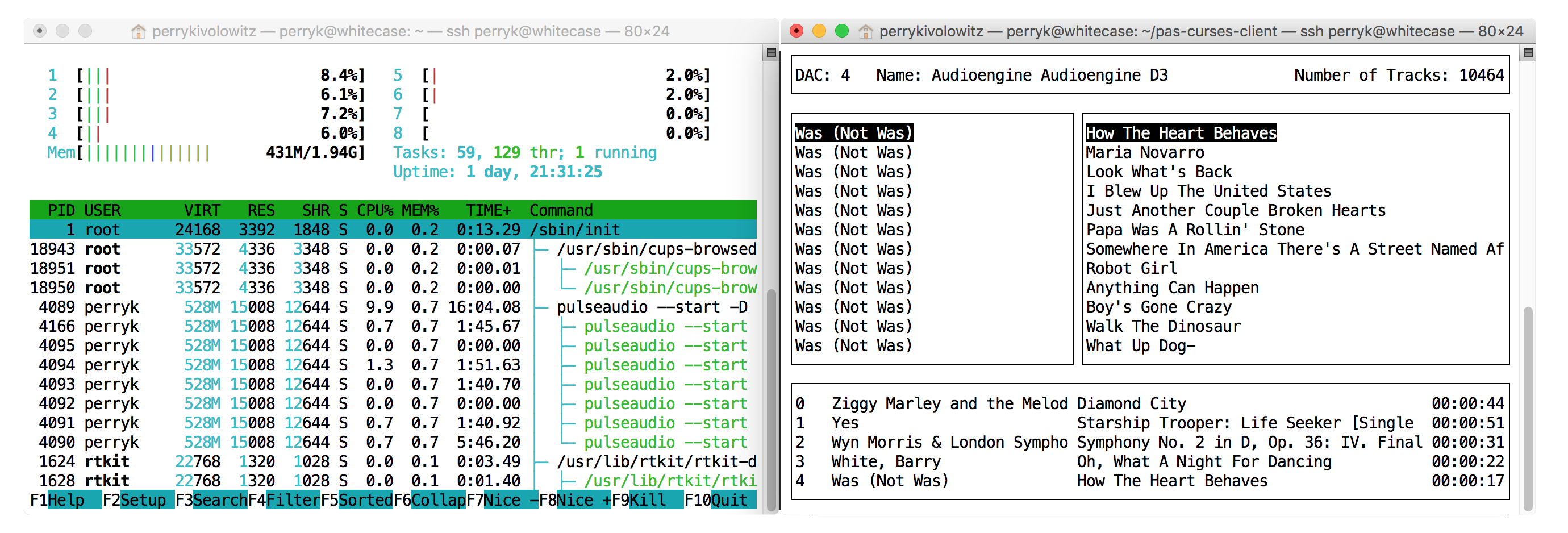This screenshot has width=1568, height=533.
Task: Sort by the USER column header
Action: click(102, 210)
